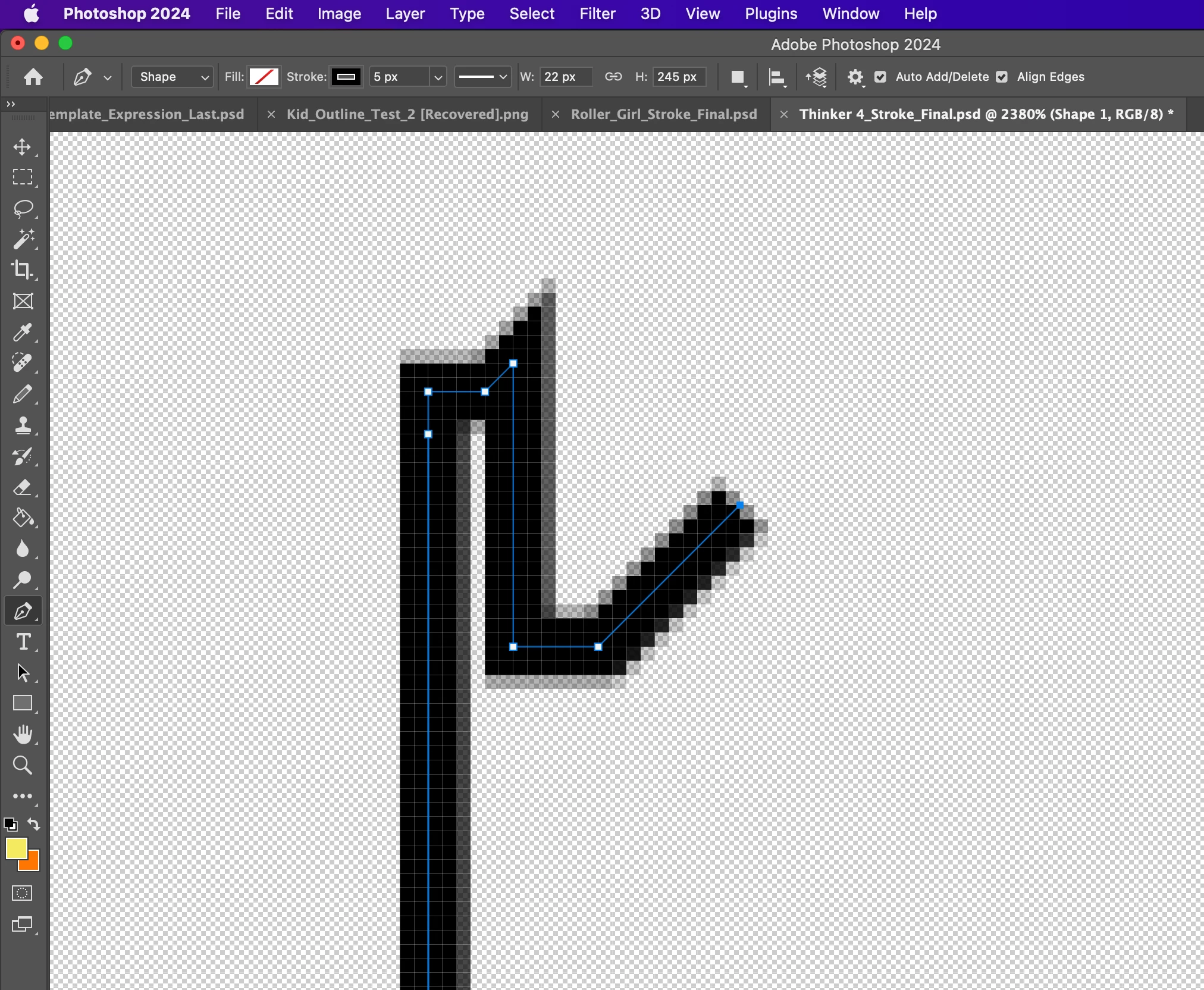Uncheck the Auto Add/Delete checkbox

(x=880, y=77)
